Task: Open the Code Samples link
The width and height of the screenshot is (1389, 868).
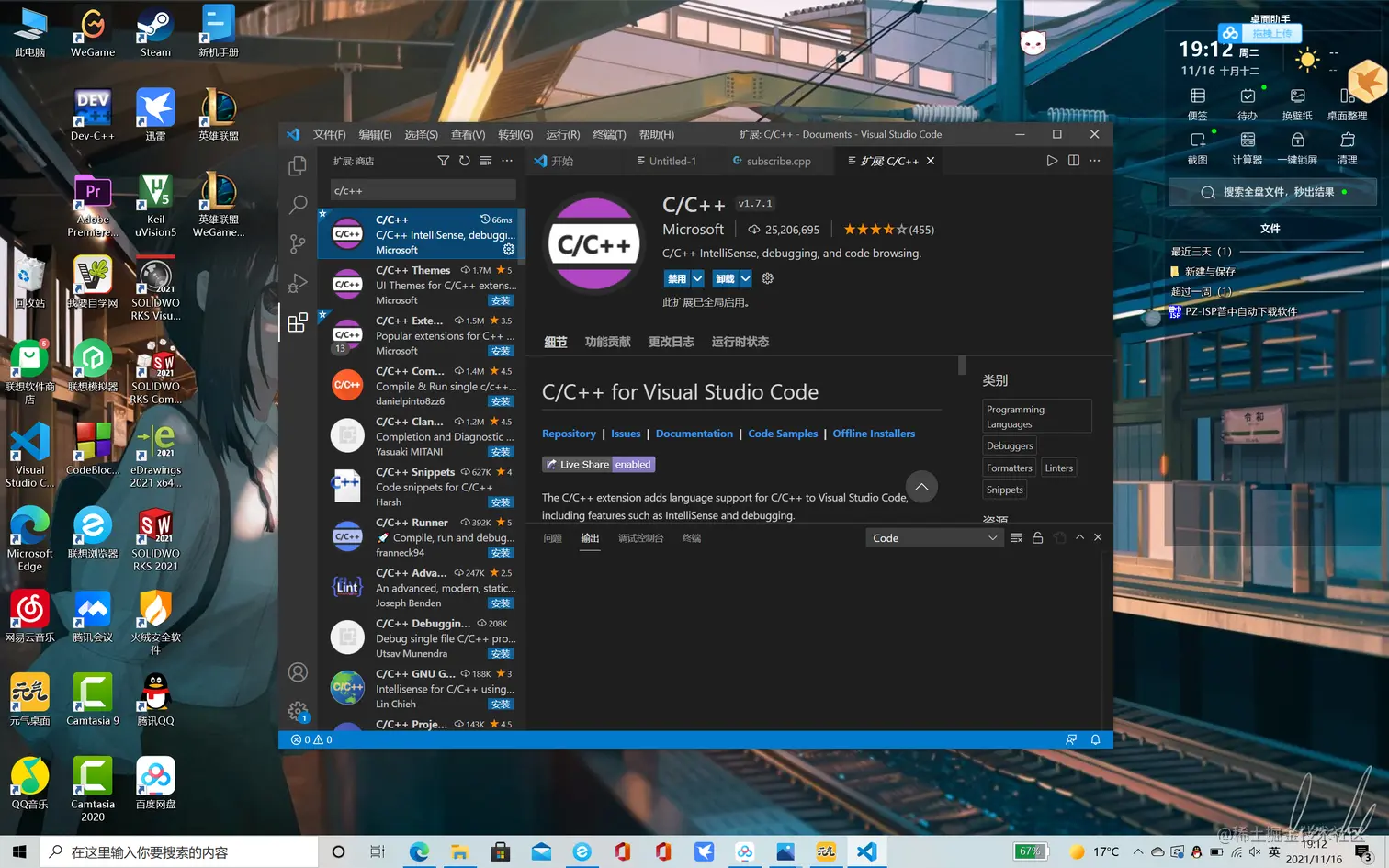Action: click(x=783, y=434)
